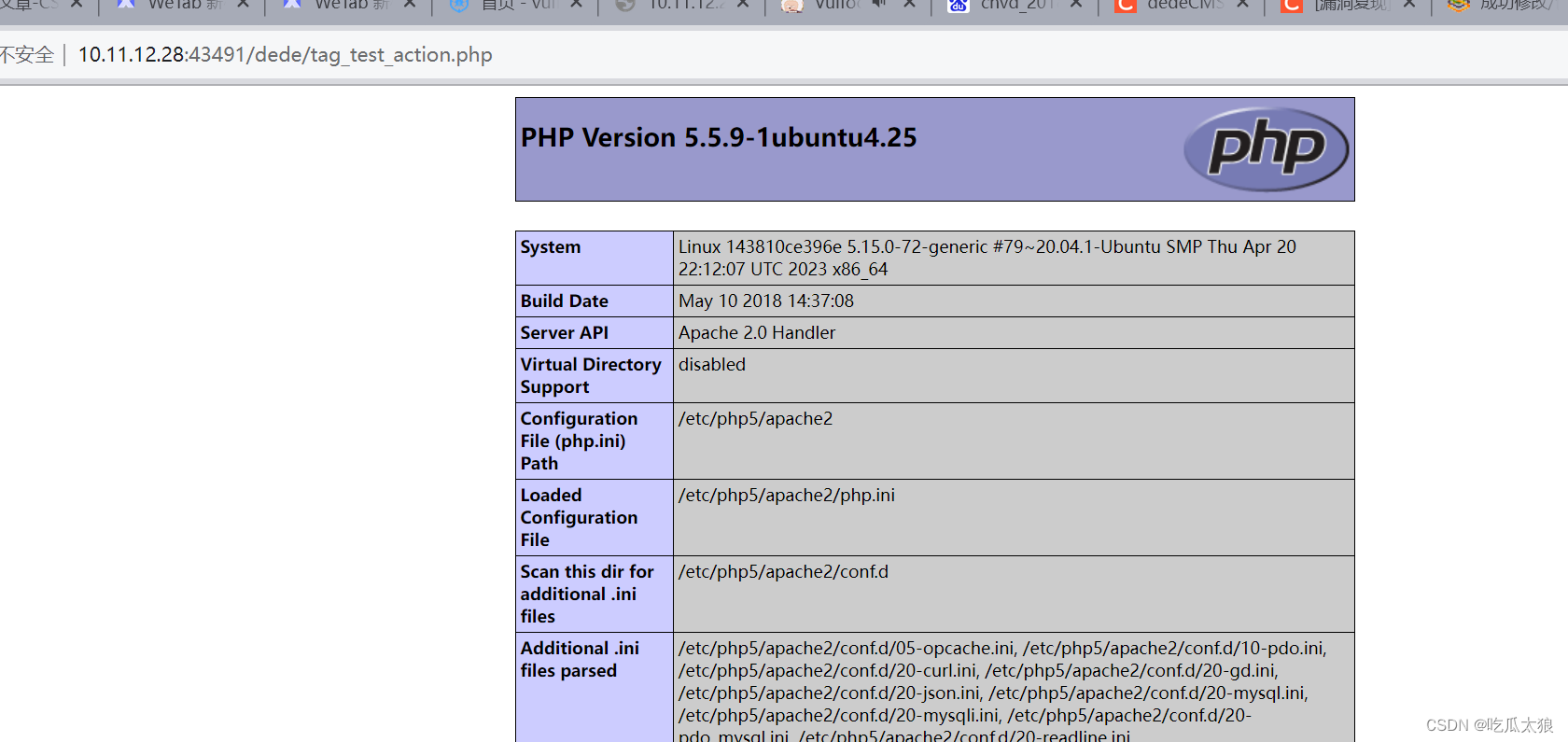The image size is (1568, 742).
Task: Close the 漏洞复现 tab
Action: point(1409,5)
